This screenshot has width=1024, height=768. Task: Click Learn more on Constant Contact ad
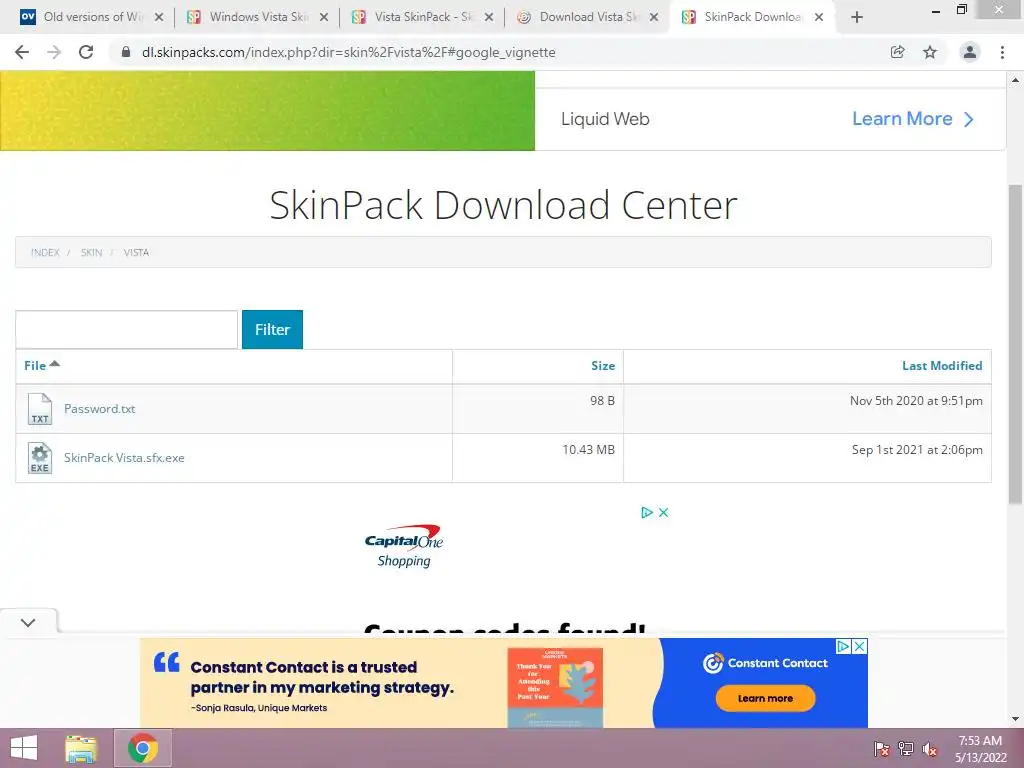point(765,698)
